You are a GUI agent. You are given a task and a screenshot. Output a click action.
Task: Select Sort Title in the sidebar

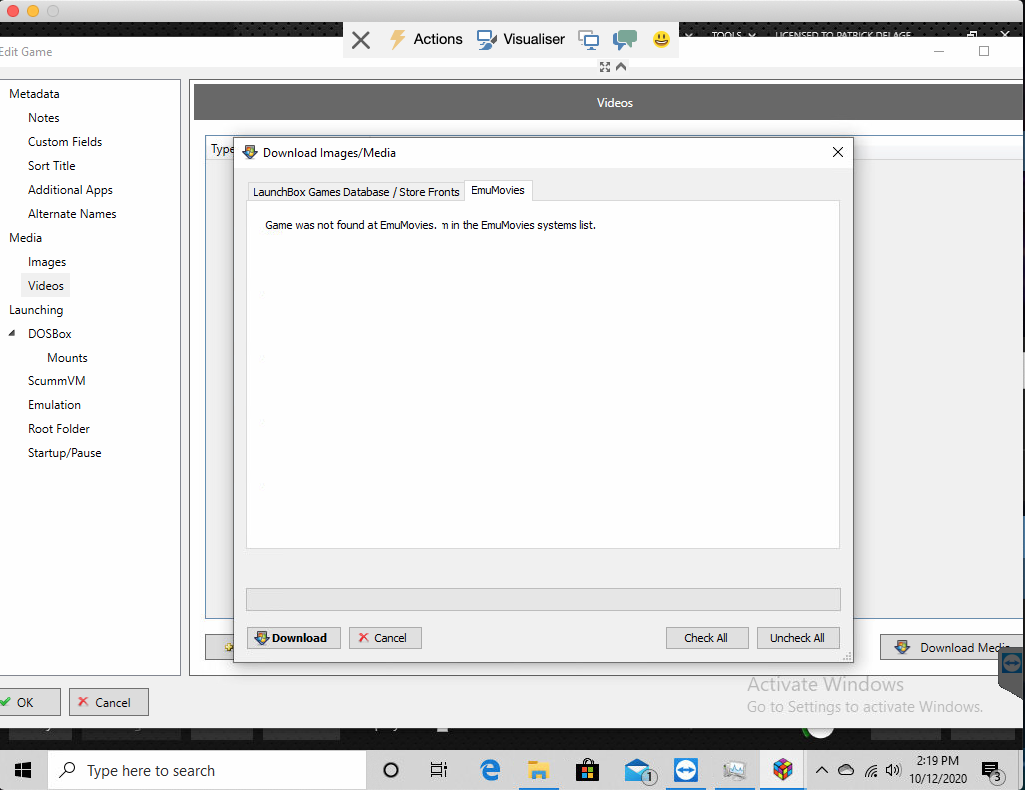pyautogui.click(x=52, y=166)
